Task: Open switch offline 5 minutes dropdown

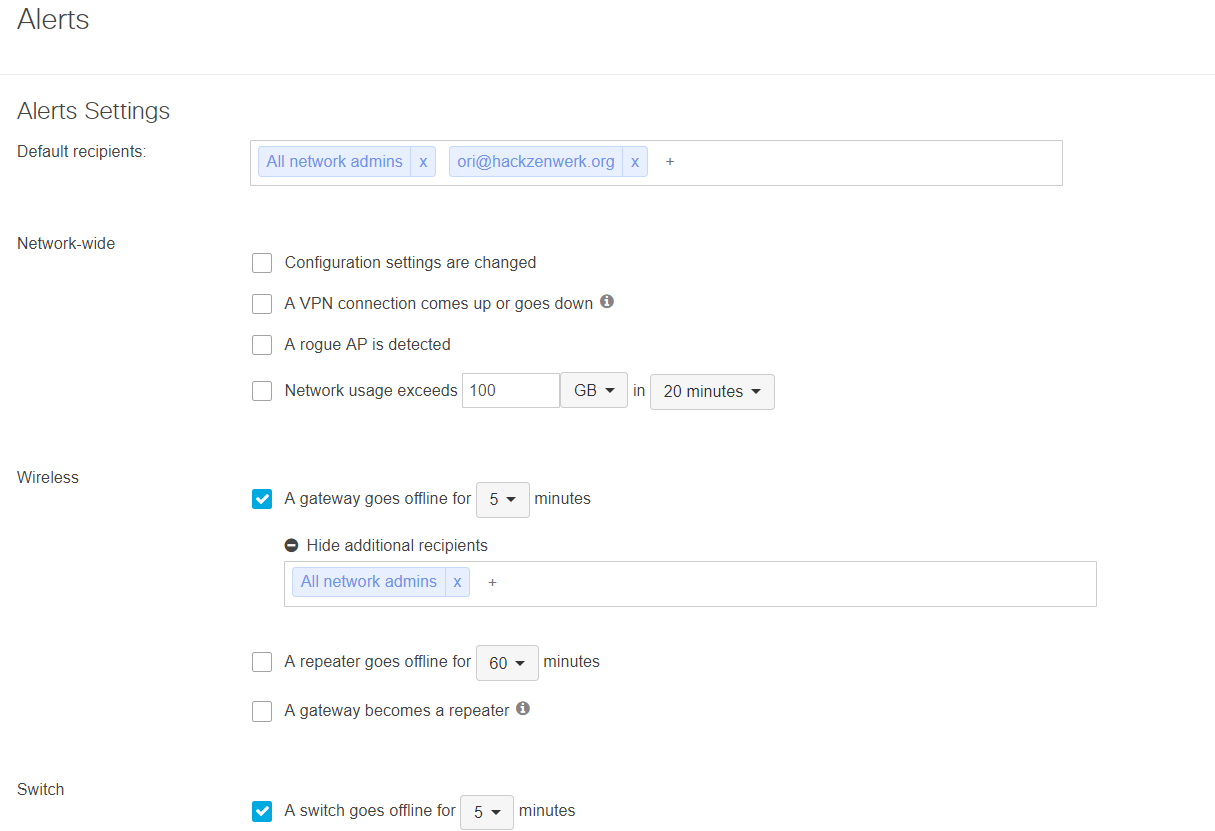Action: (487, 812)
